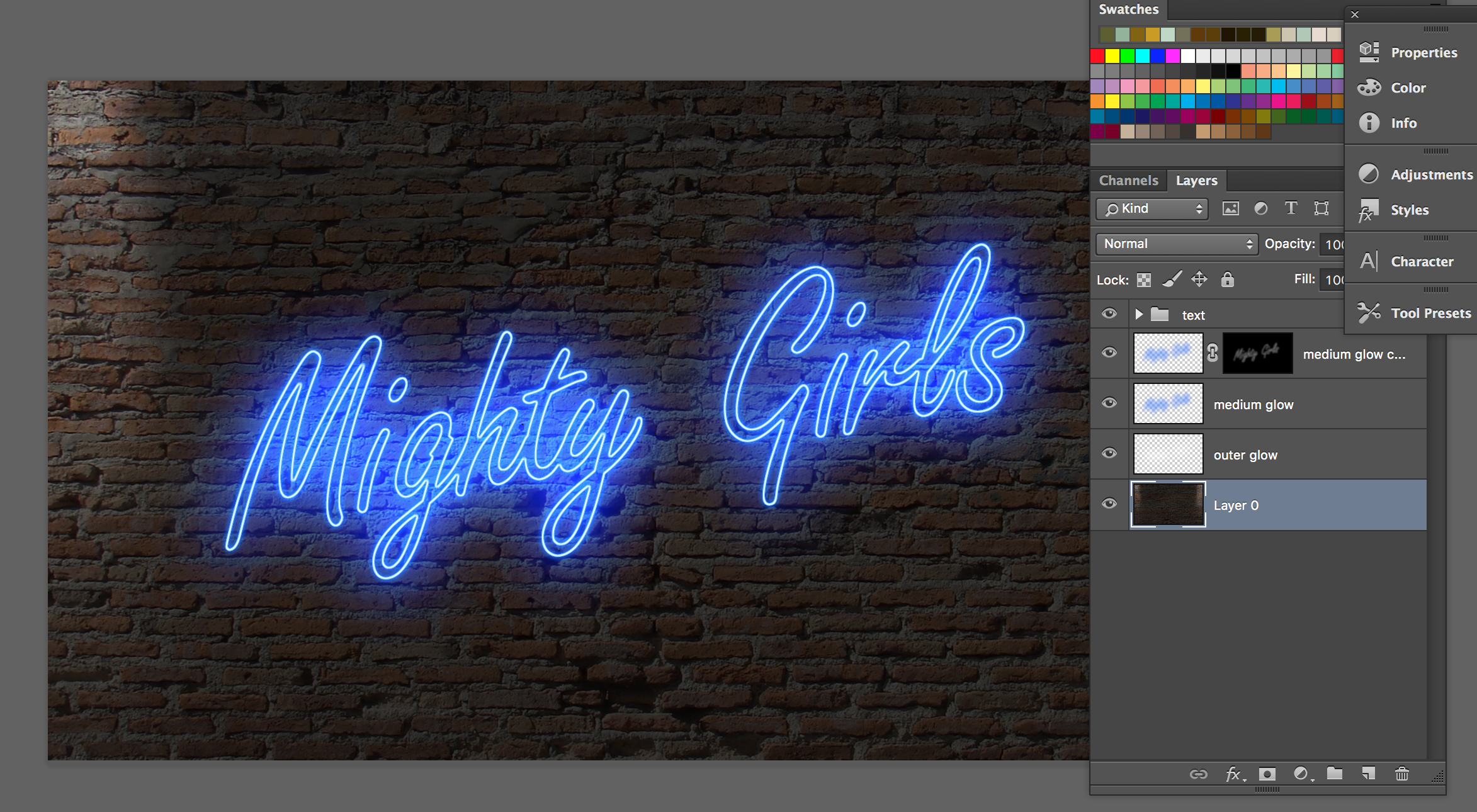The width and height of the screenshot is (1477, 812).
Task: Select the Layers tab
Action: coord(1196,180)
